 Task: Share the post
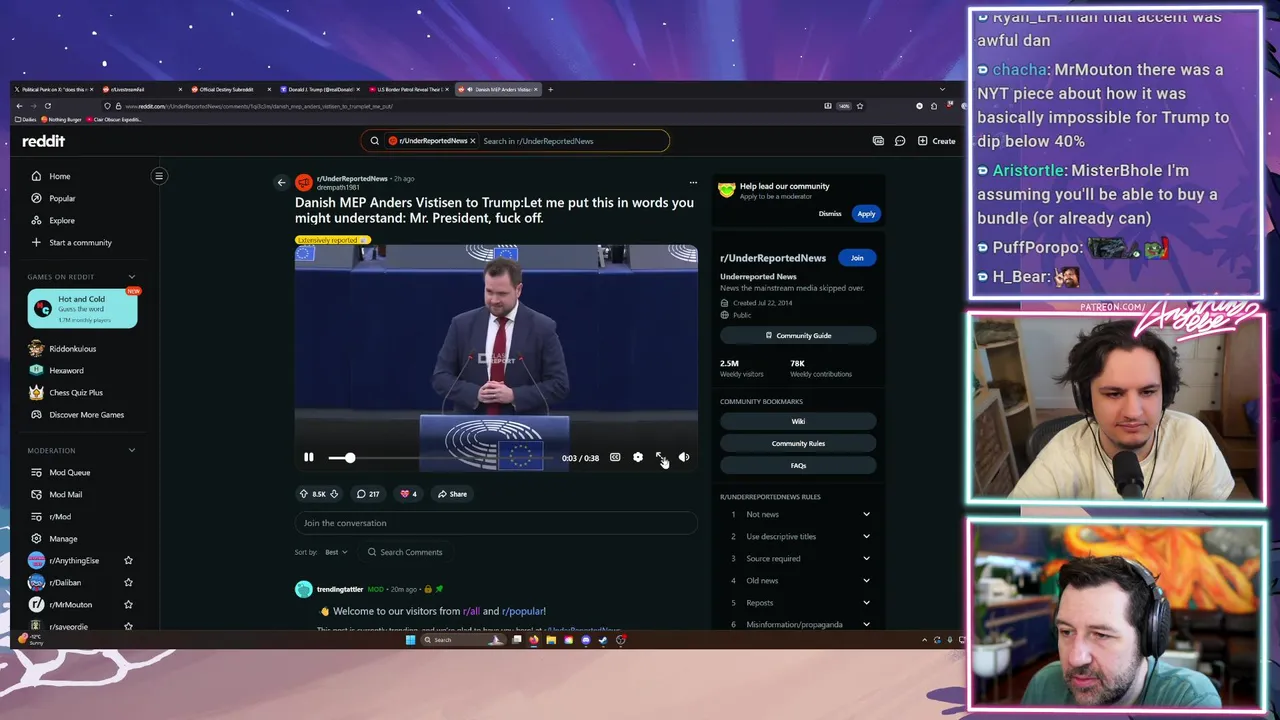click(452, 494)
